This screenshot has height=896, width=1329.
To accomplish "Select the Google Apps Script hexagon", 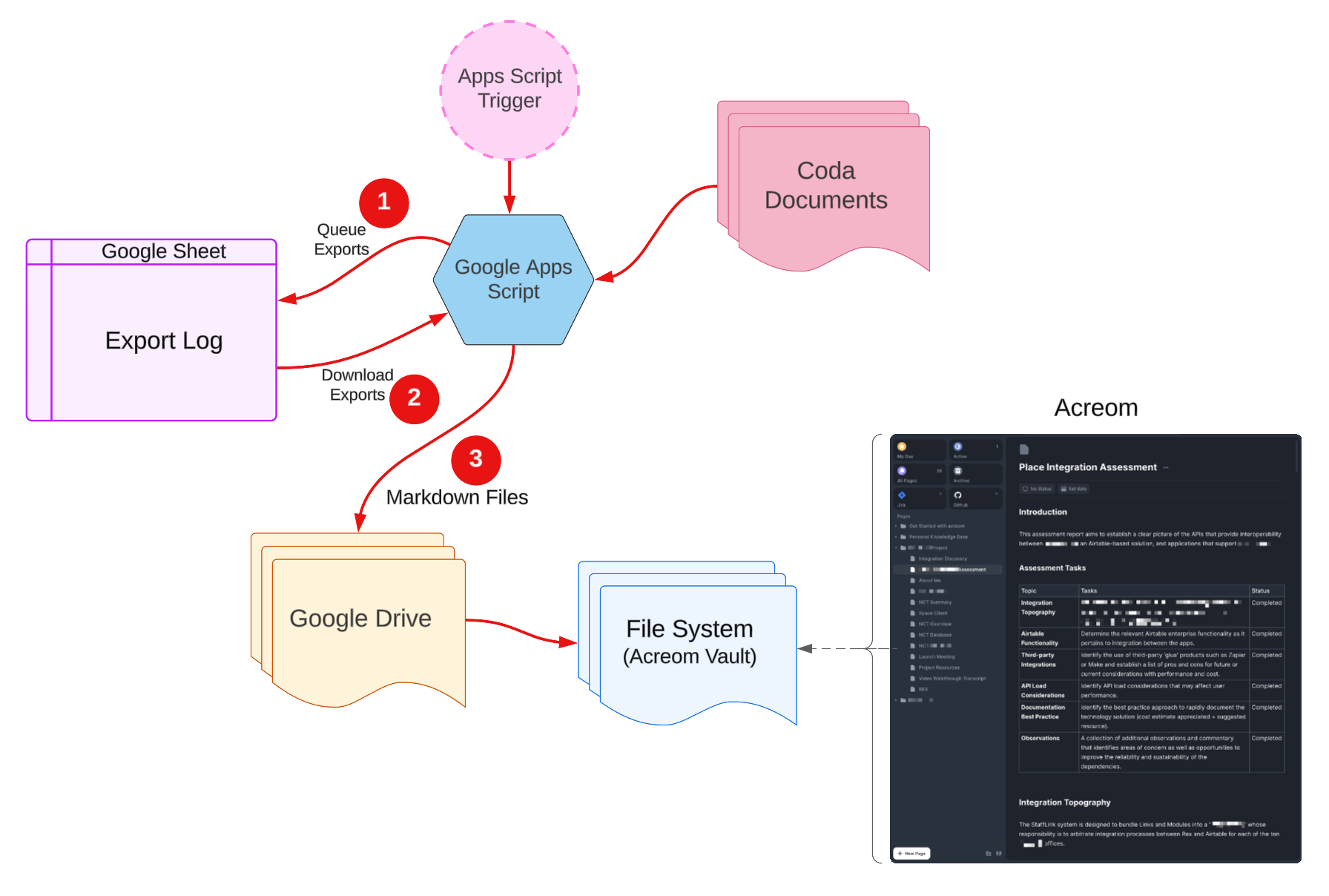I will point(513,280).
